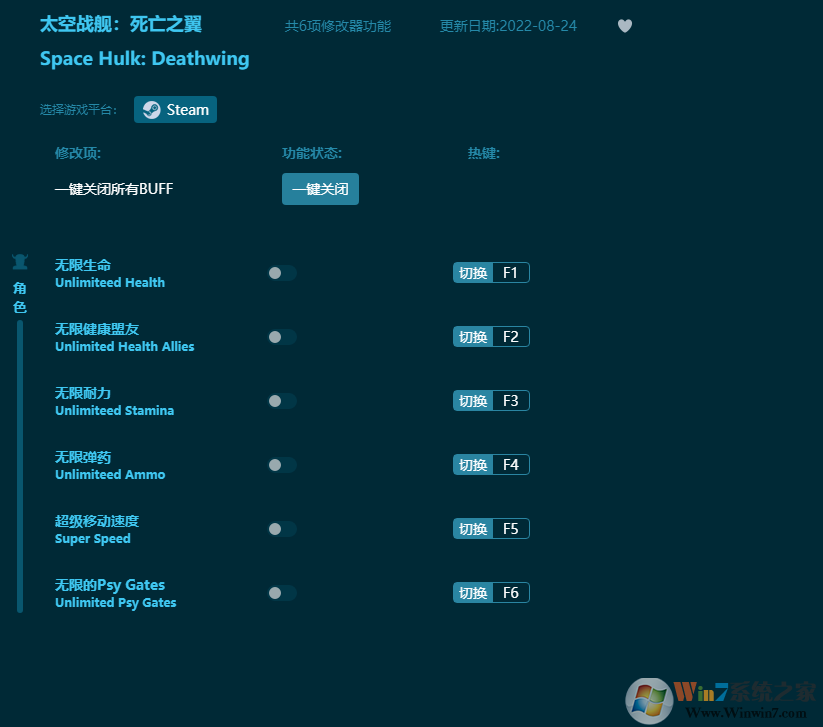Toggle Unlimited Health switch
The image size is (823, 727).
[x=282, y=273]
